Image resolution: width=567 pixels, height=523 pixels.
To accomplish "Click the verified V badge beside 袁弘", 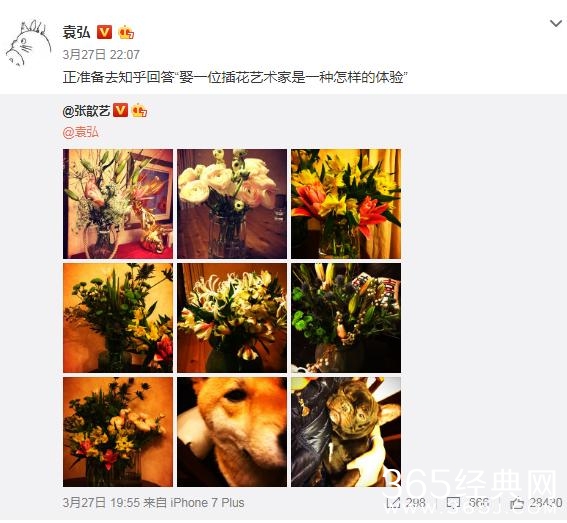I will tap(105, 32).
